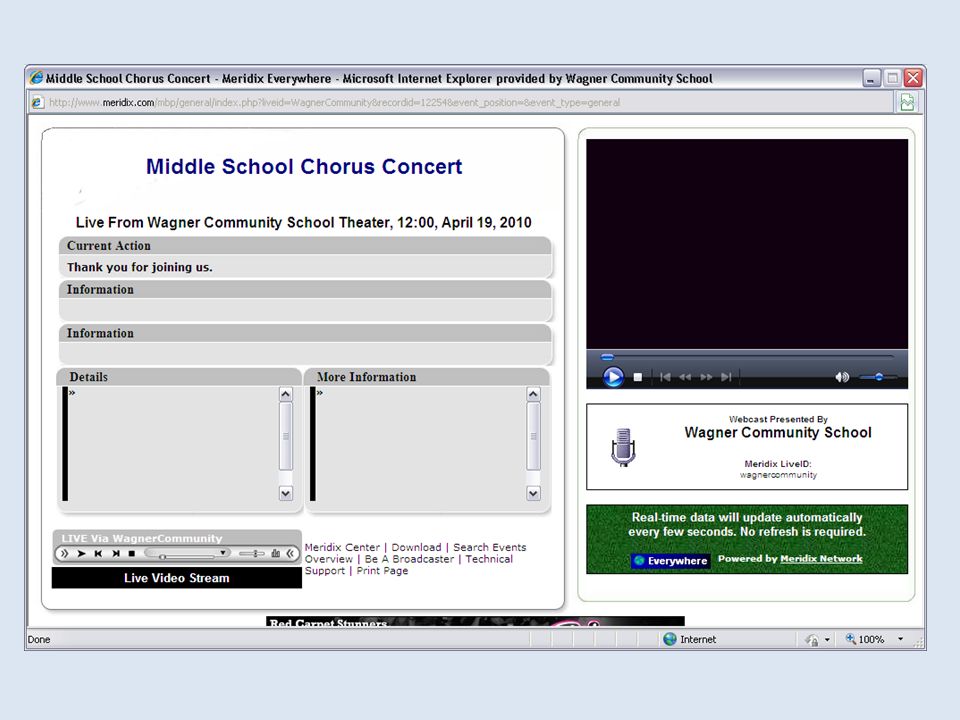The width and height of the screenshot is (960, 720).
Task: Mute the video player speaker icon
Action: (x=842, y=377)
